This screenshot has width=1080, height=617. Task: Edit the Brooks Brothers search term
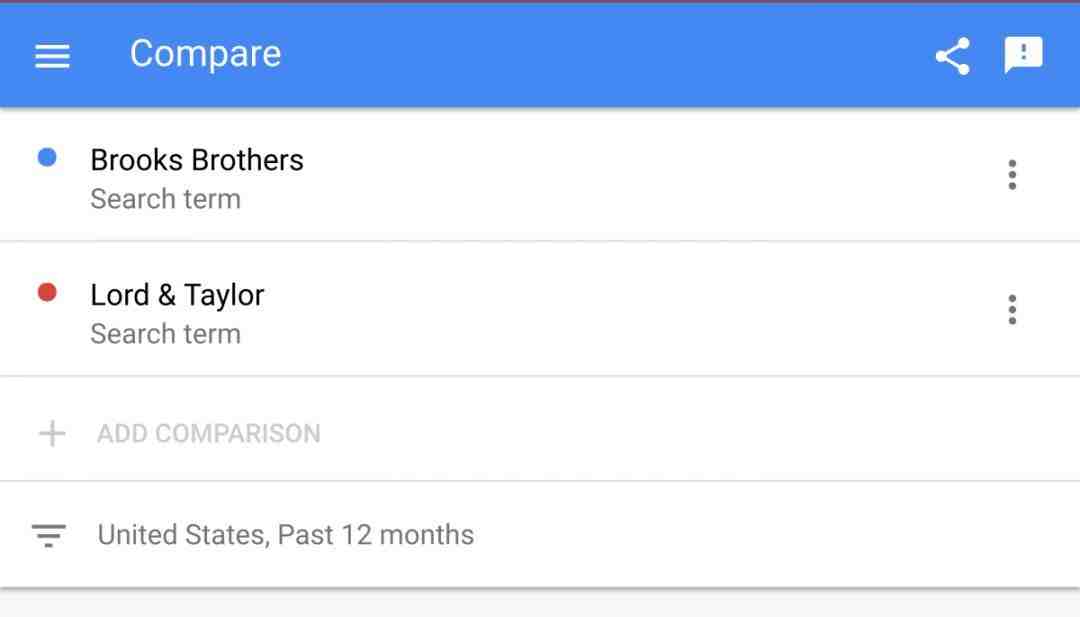point(197,160)
